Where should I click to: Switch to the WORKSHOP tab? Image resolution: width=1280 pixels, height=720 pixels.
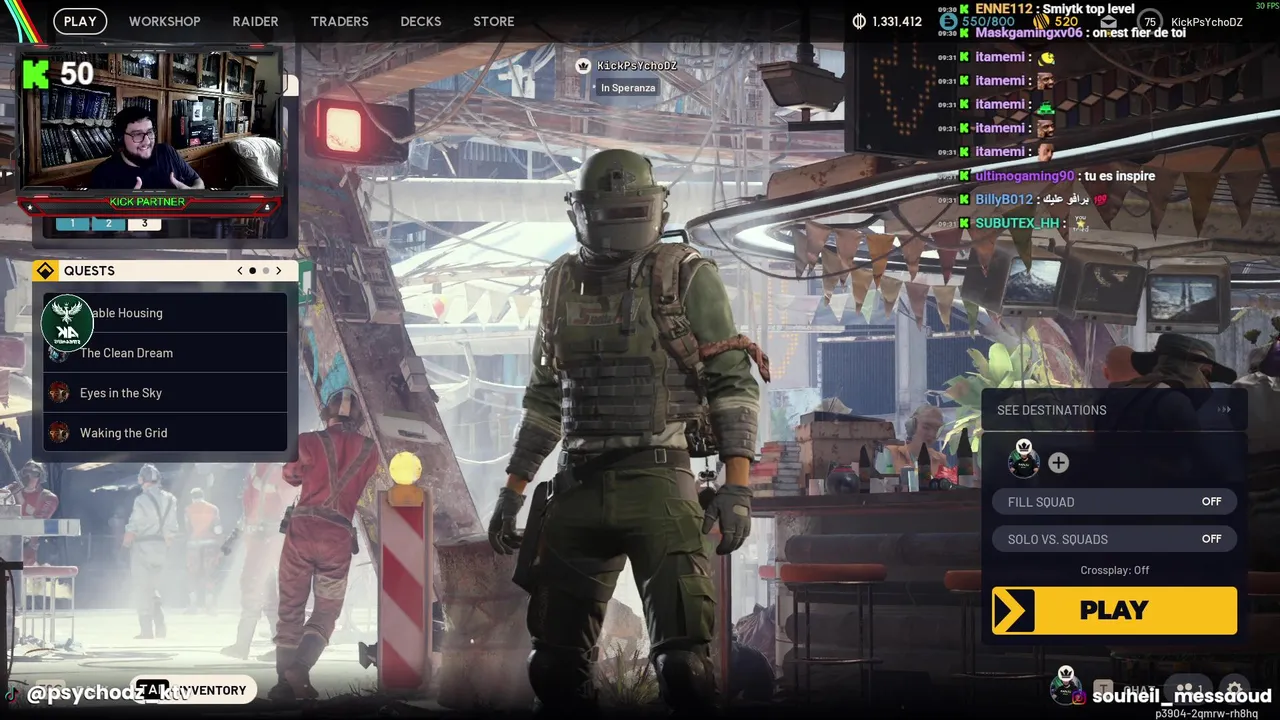click(x=164, y=21)
